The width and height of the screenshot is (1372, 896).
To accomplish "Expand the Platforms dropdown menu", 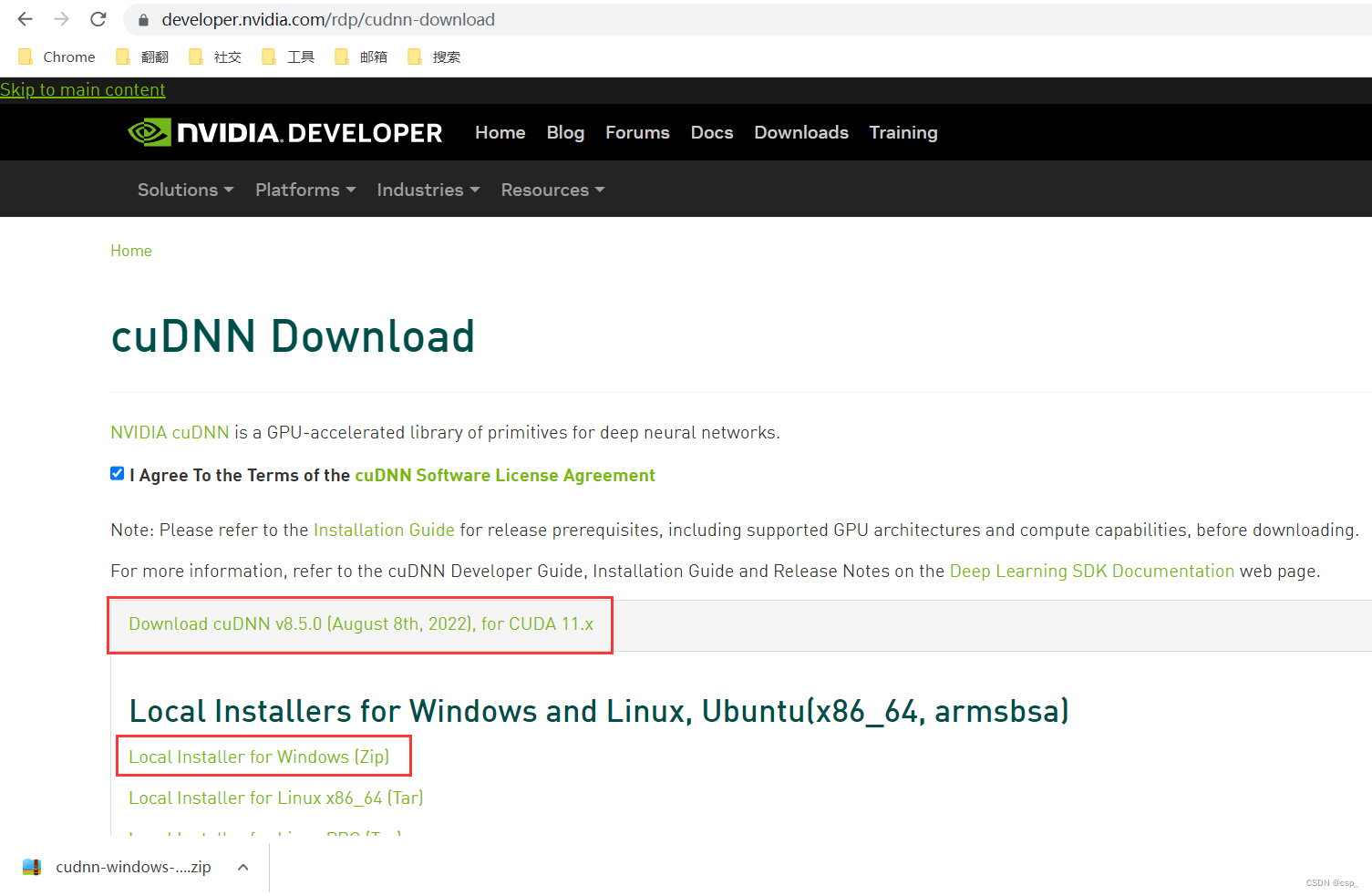I will pyautogui.click(x=305, y=190).
